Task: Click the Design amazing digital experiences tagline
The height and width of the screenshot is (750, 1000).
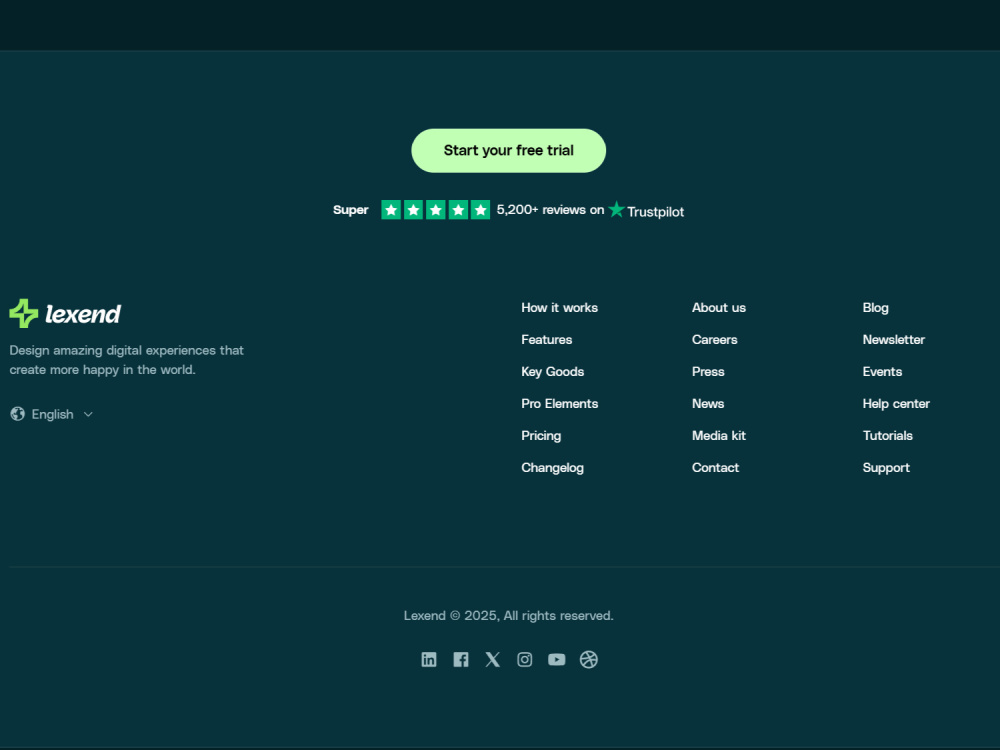Action: pyautogui.click(x=126, y=360)
